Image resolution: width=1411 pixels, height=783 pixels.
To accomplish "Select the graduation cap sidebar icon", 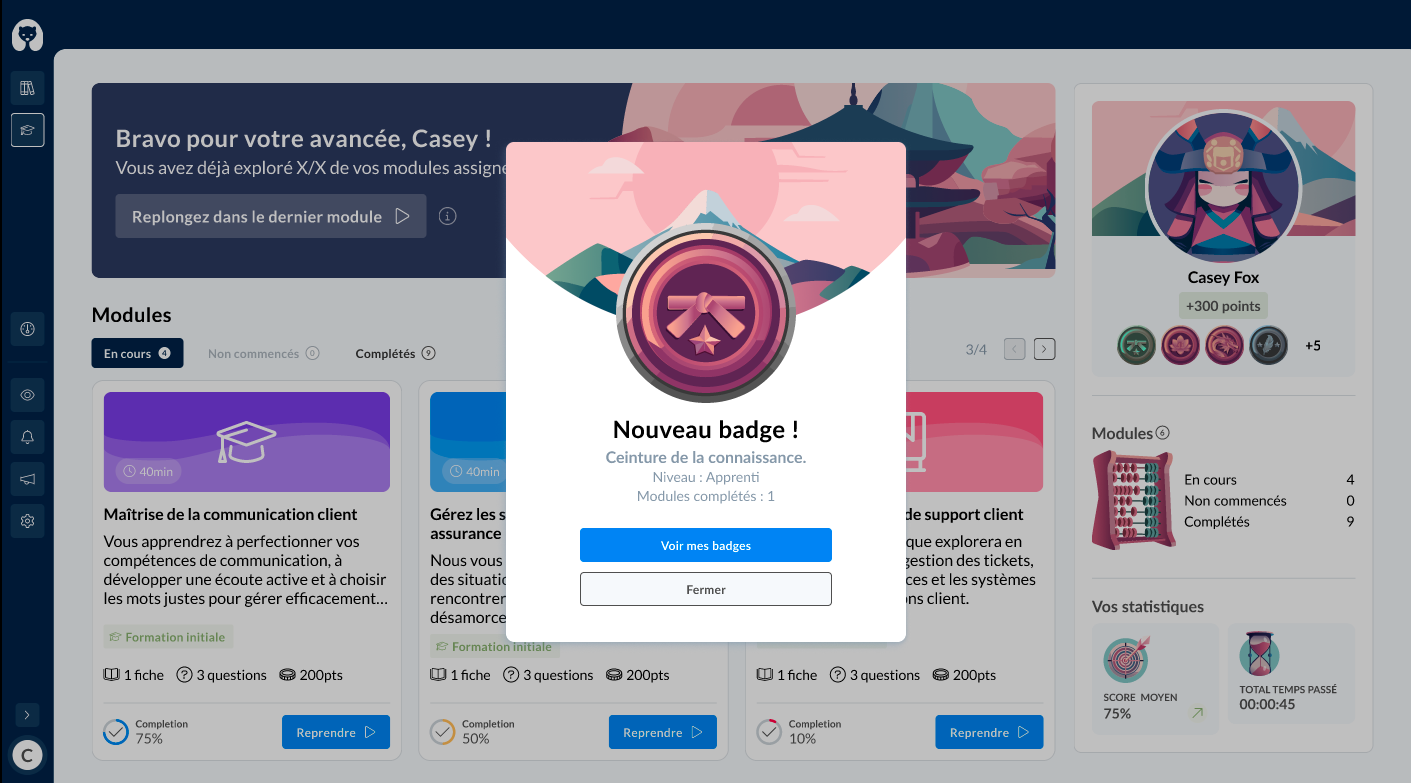I will 27,130.
